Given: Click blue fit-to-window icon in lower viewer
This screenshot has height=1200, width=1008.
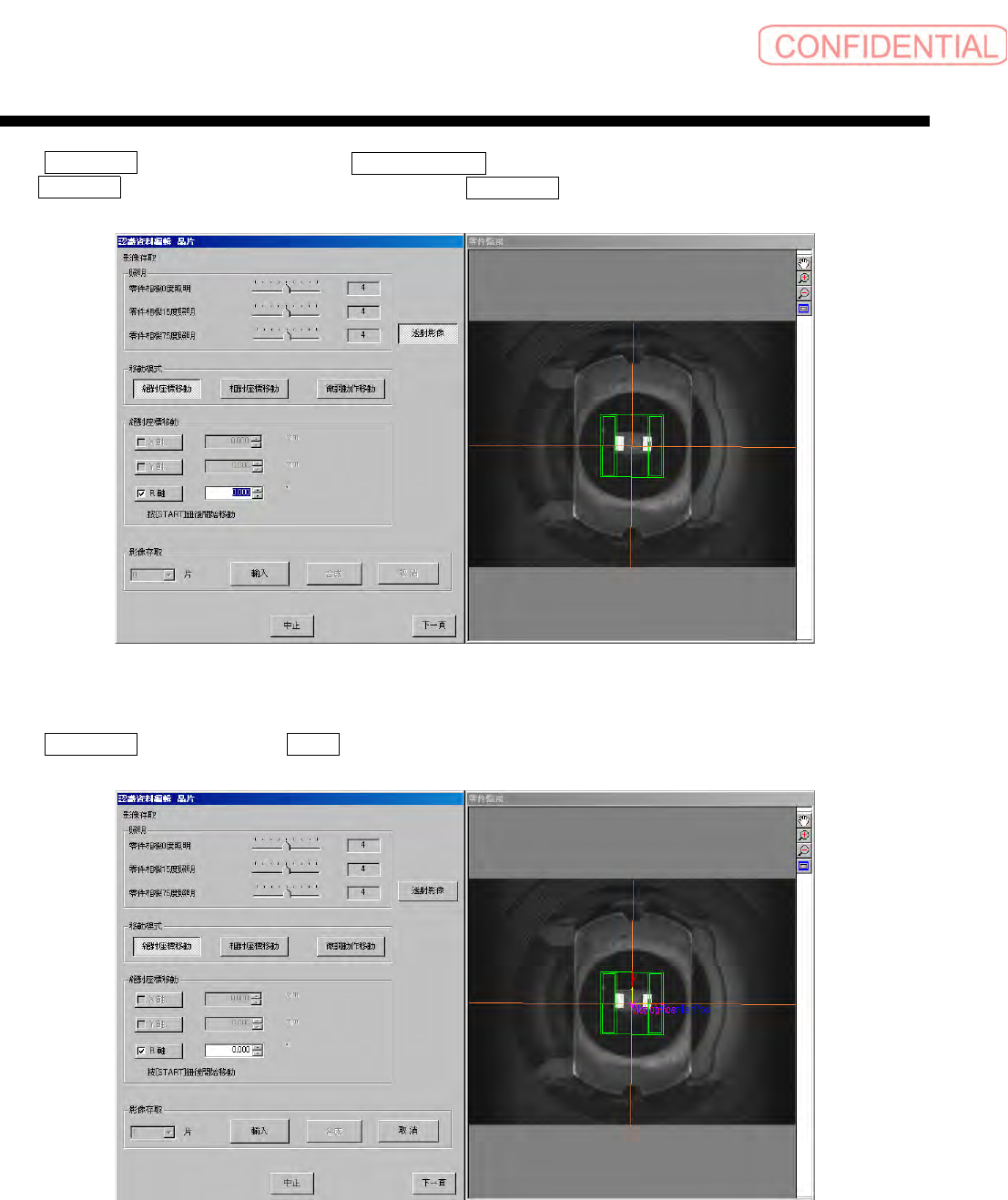Looking at the screenshot, I should click(x=804, y=866).
